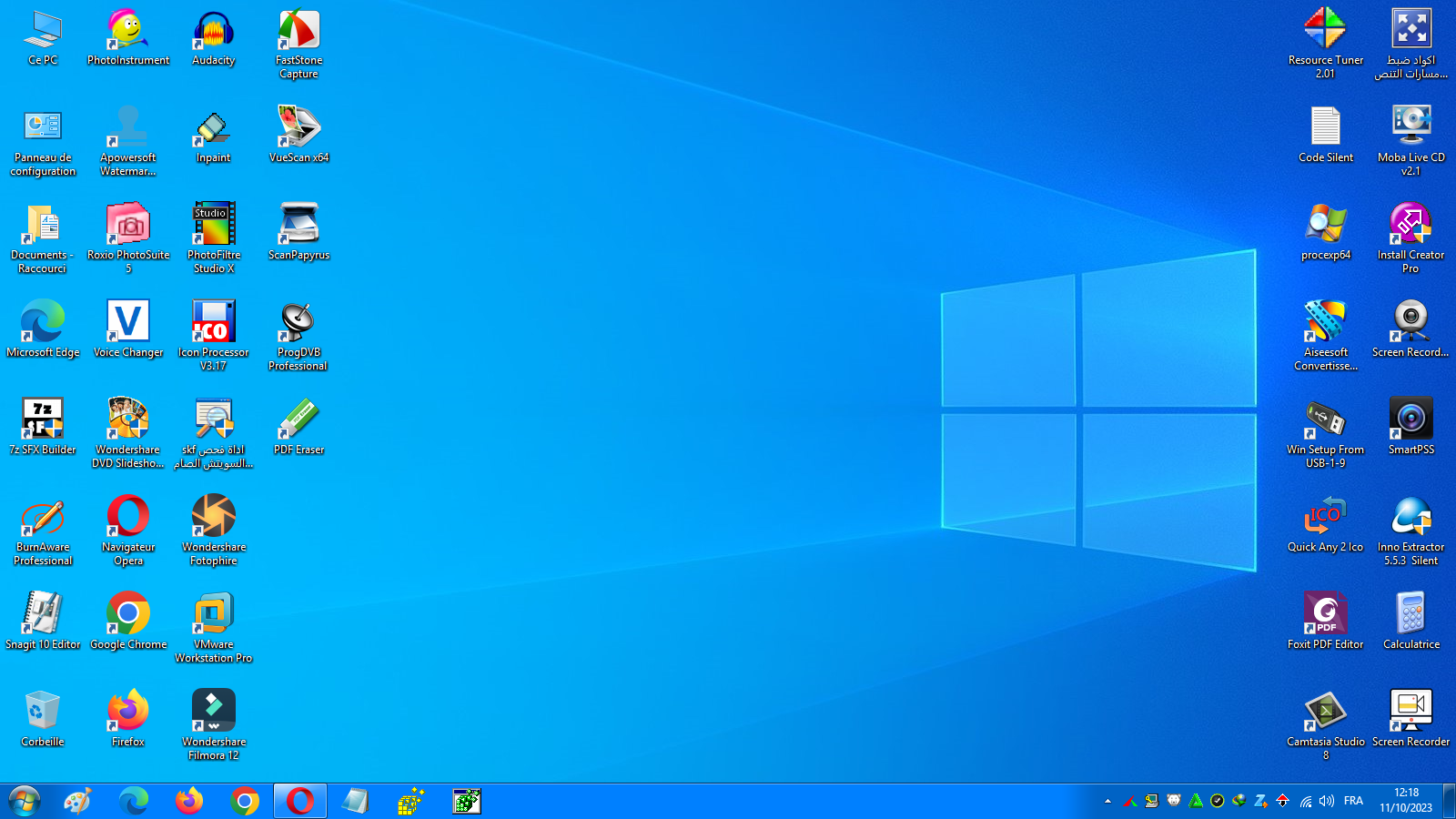Click the Inpaint desktop icon
This screenshot has height=819, width=1456.
pyautogui.click(x=214, y=136)
